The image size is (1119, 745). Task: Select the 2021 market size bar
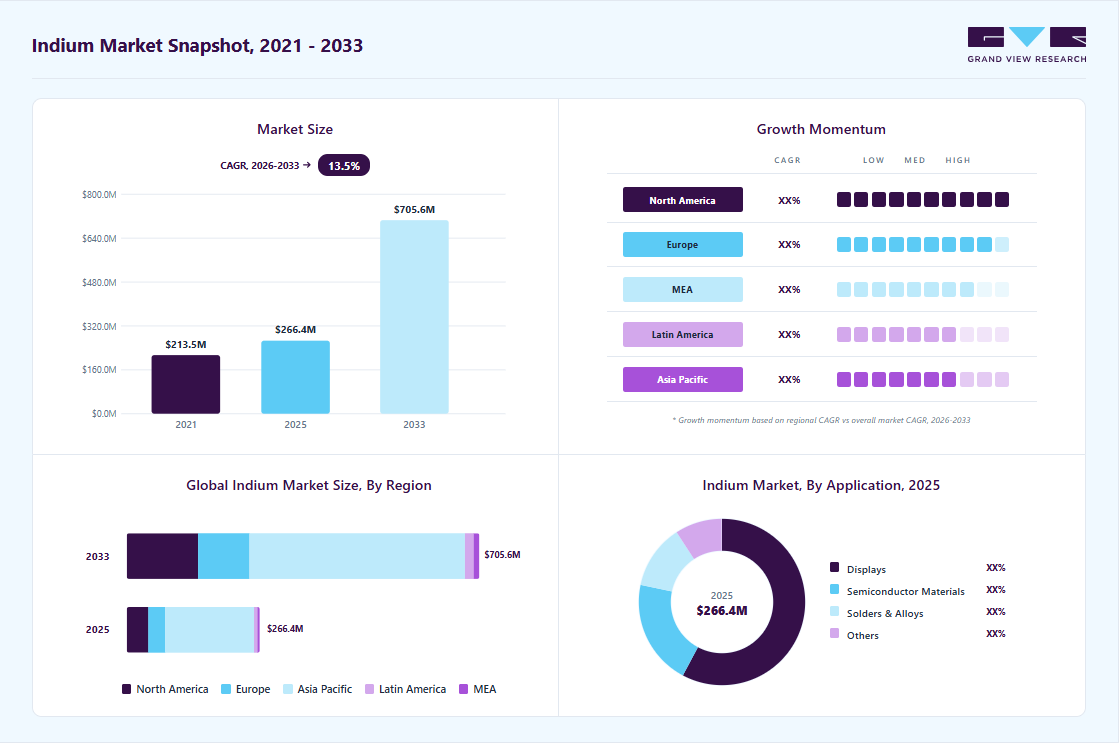click(x=186, y=385)
